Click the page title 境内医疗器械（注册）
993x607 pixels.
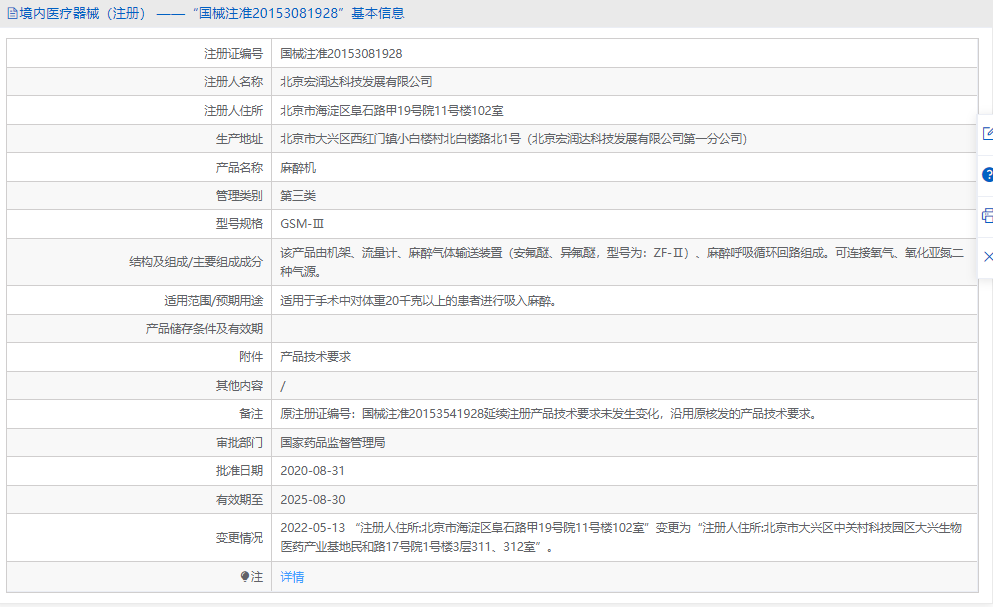coord(84,13)
